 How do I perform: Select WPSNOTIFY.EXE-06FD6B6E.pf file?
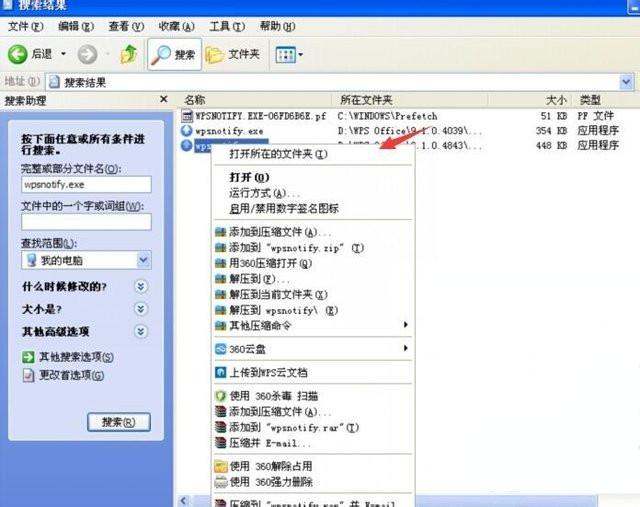coord(260,116)
